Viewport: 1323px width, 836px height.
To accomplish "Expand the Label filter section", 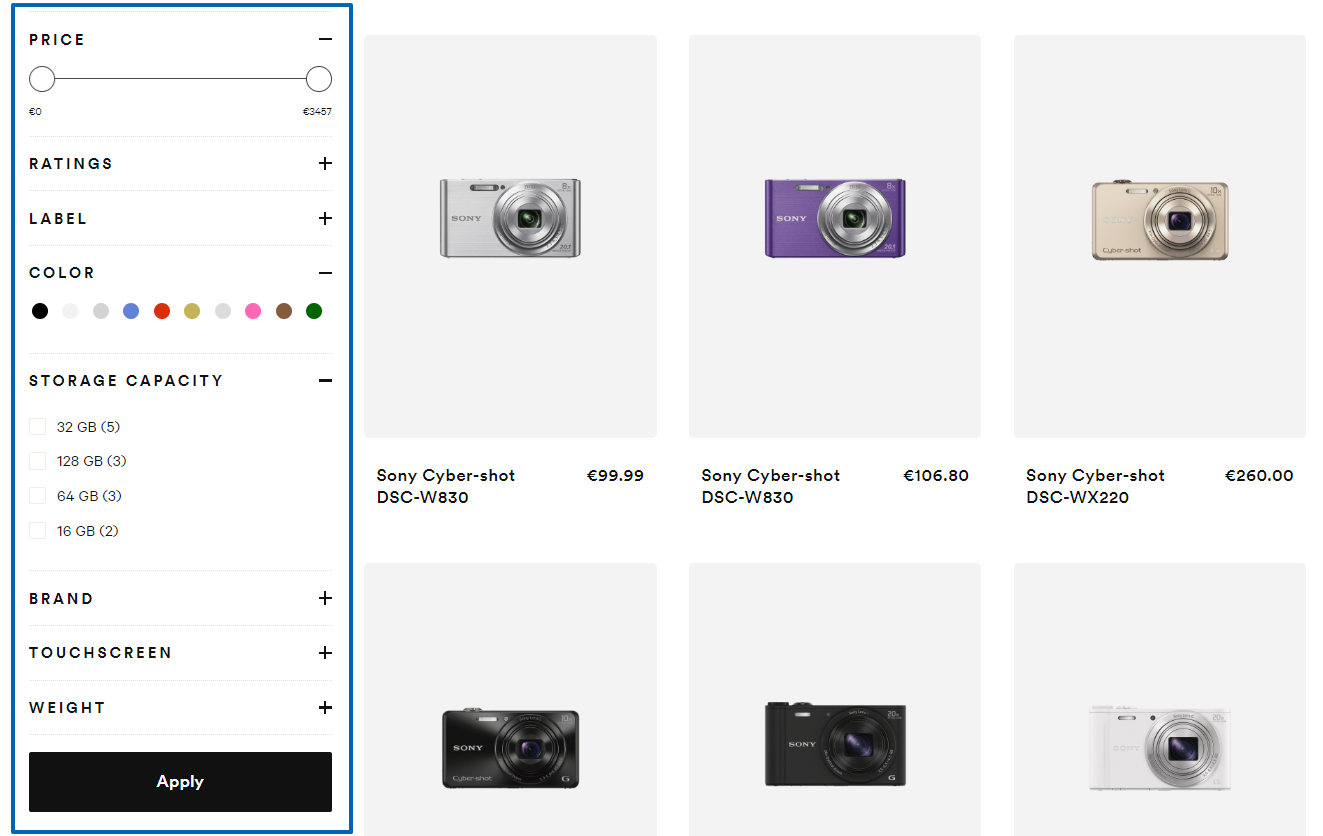I will pos(325,218).
